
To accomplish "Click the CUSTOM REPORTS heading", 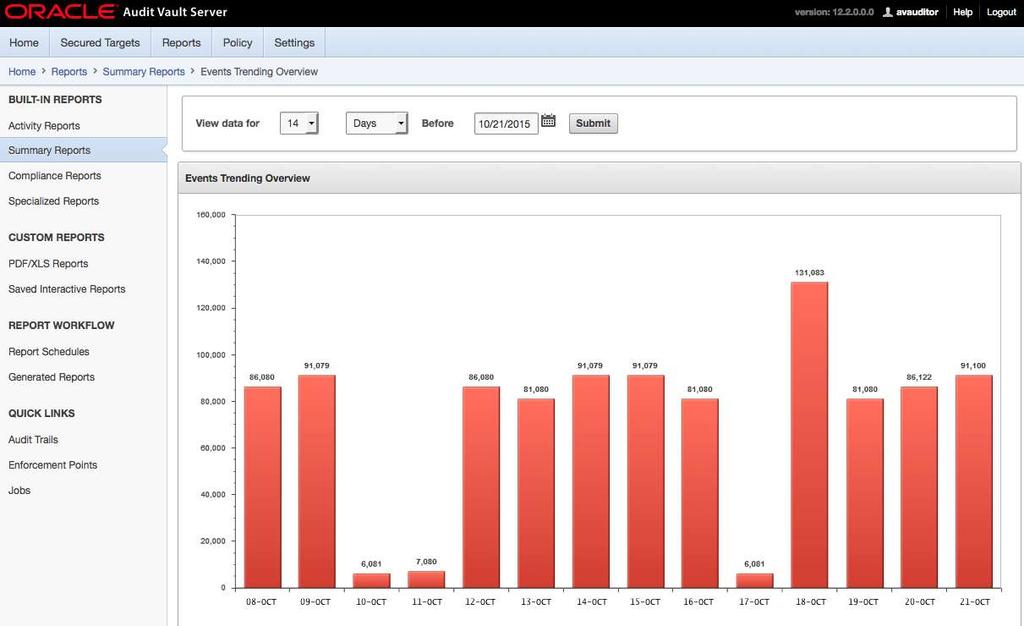I will coord(56,237).
